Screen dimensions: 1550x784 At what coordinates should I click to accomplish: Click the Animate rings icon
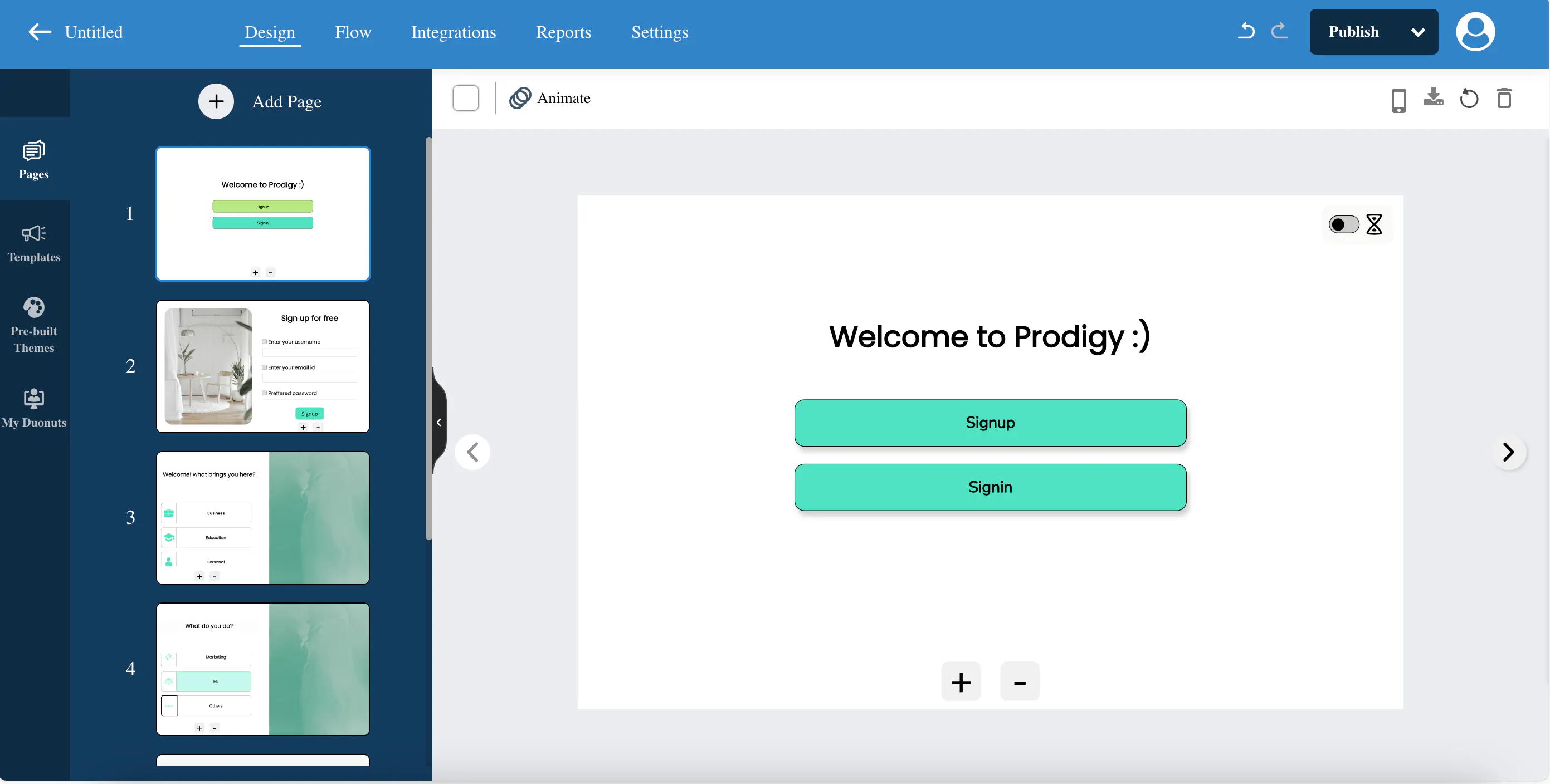520,98
